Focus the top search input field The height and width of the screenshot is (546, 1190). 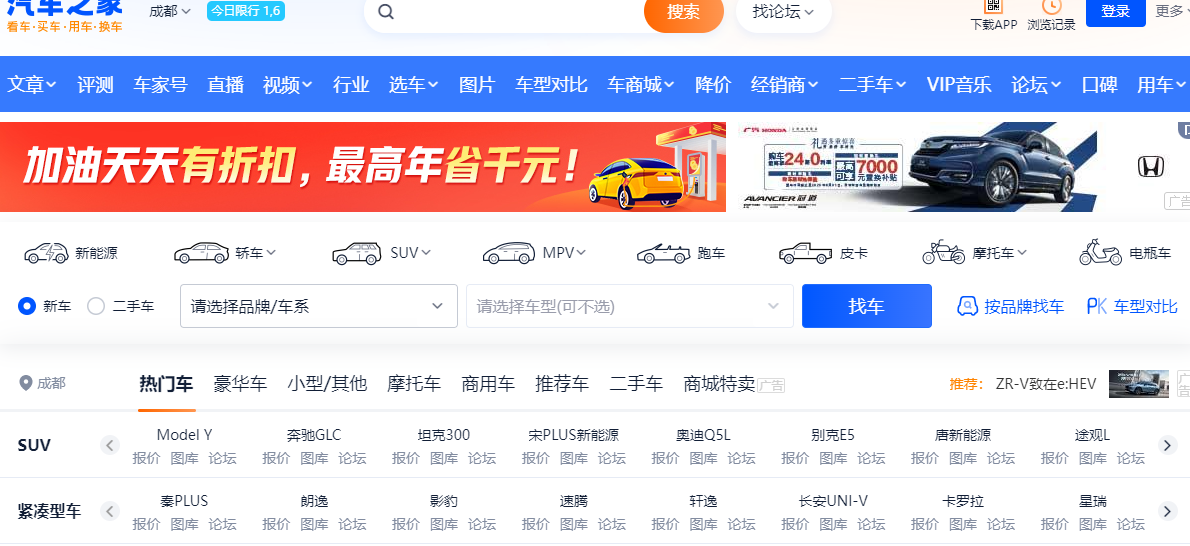point(516,11)
